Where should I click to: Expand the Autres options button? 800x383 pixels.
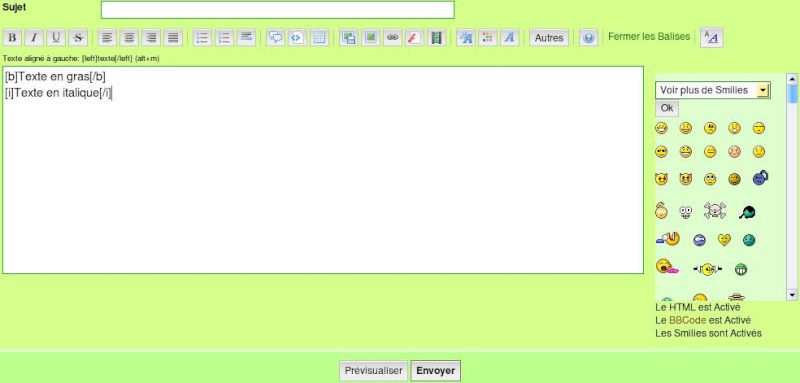(x=549, y=38)
